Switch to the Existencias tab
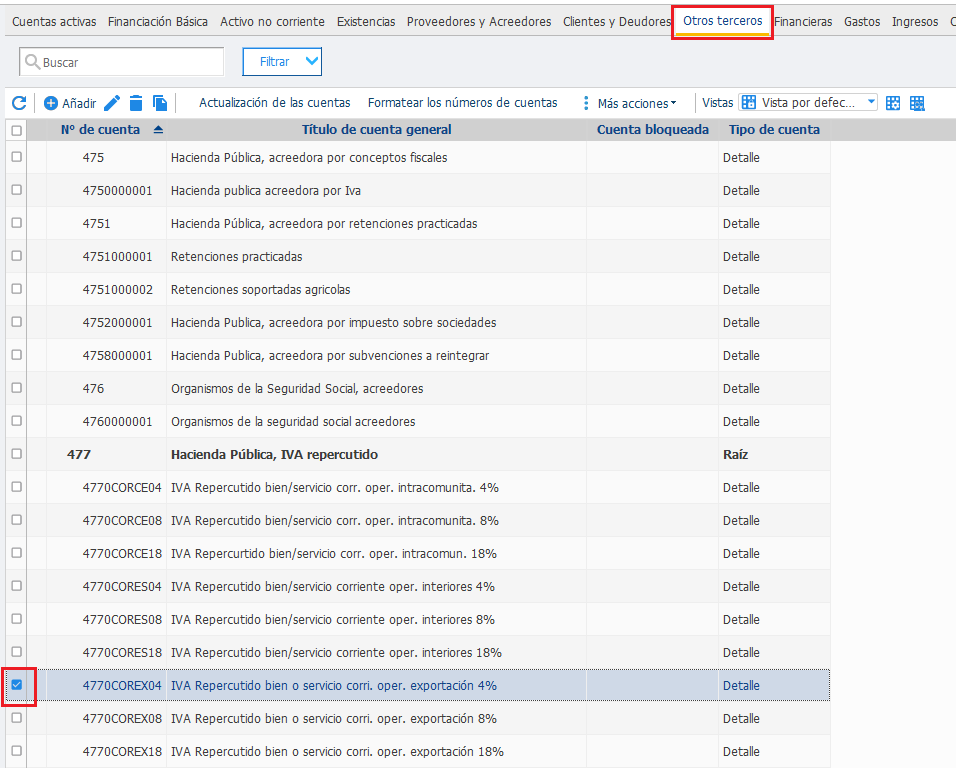This screenshot has width=956, height=768. point(366,22)
